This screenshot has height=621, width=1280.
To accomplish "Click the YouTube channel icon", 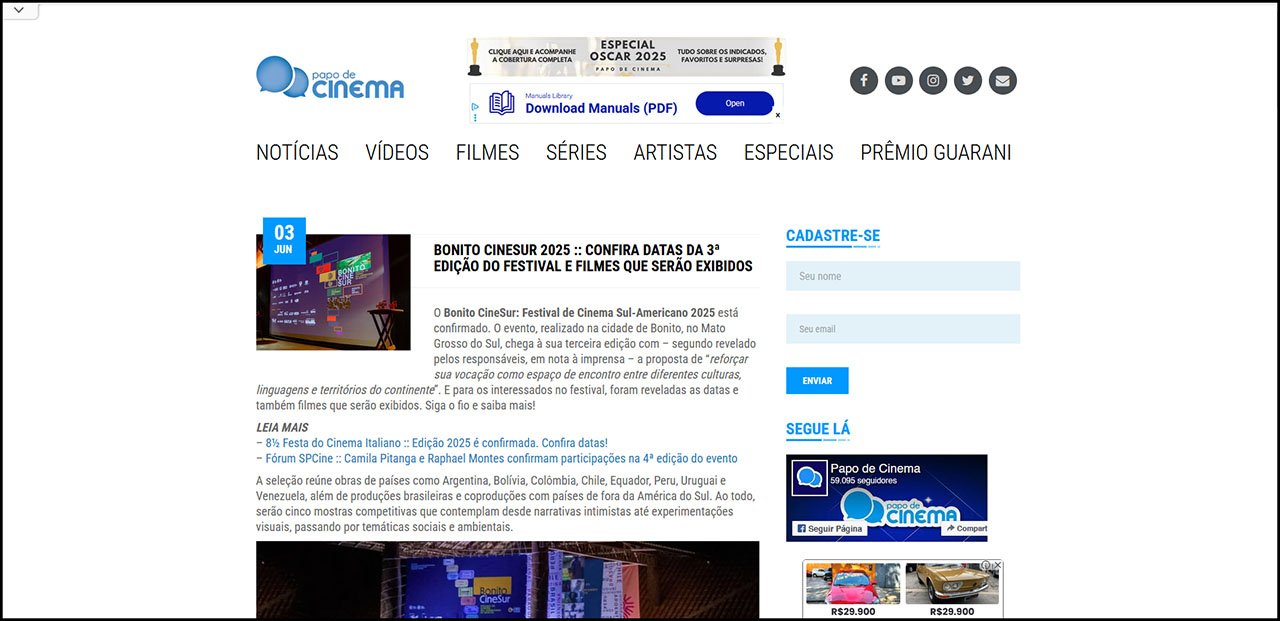I will pos(898,80).
